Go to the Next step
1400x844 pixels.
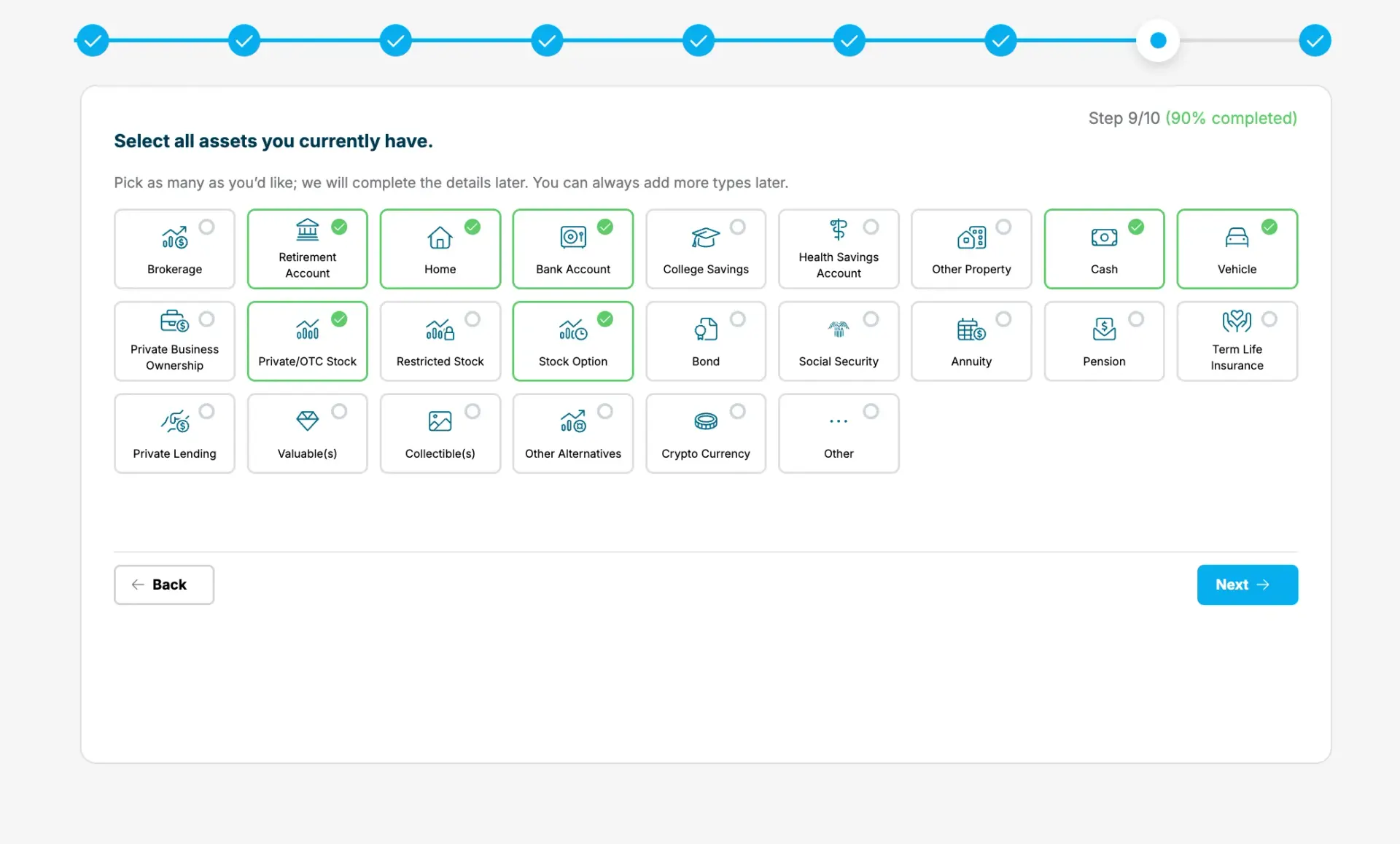[x=1247, y=585]
